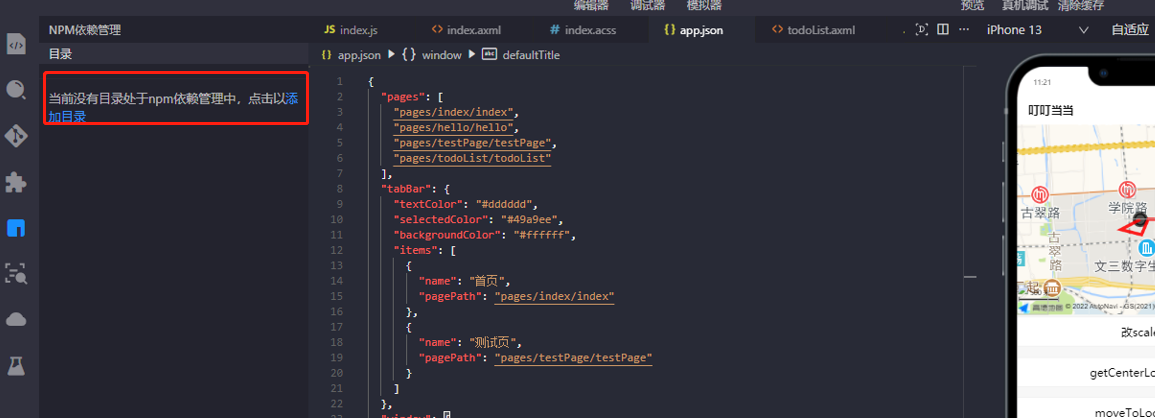Image resolution: width=1155 pixels, height=418 pixels.
Task: Open the code scan inspection icon
Action: (16, 274)
